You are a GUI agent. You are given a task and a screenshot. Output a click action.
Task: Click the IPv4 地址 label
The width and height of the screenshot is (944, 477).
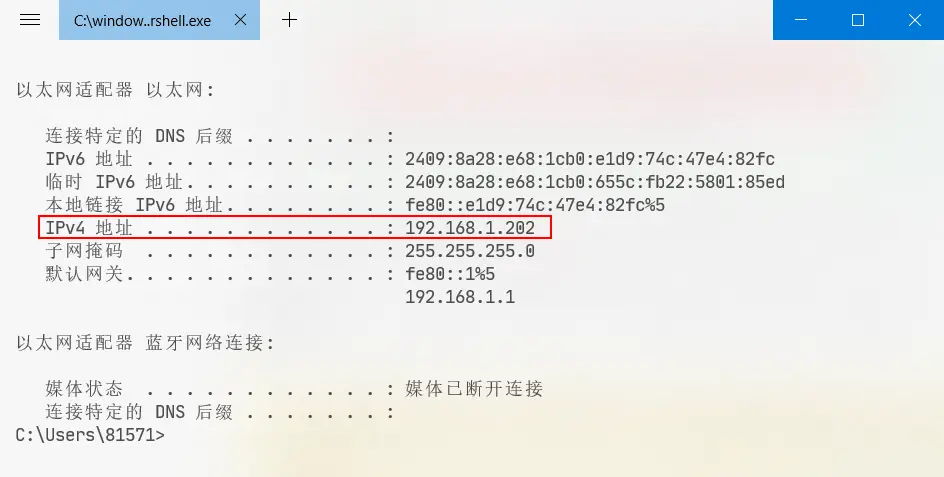[89, 228]
